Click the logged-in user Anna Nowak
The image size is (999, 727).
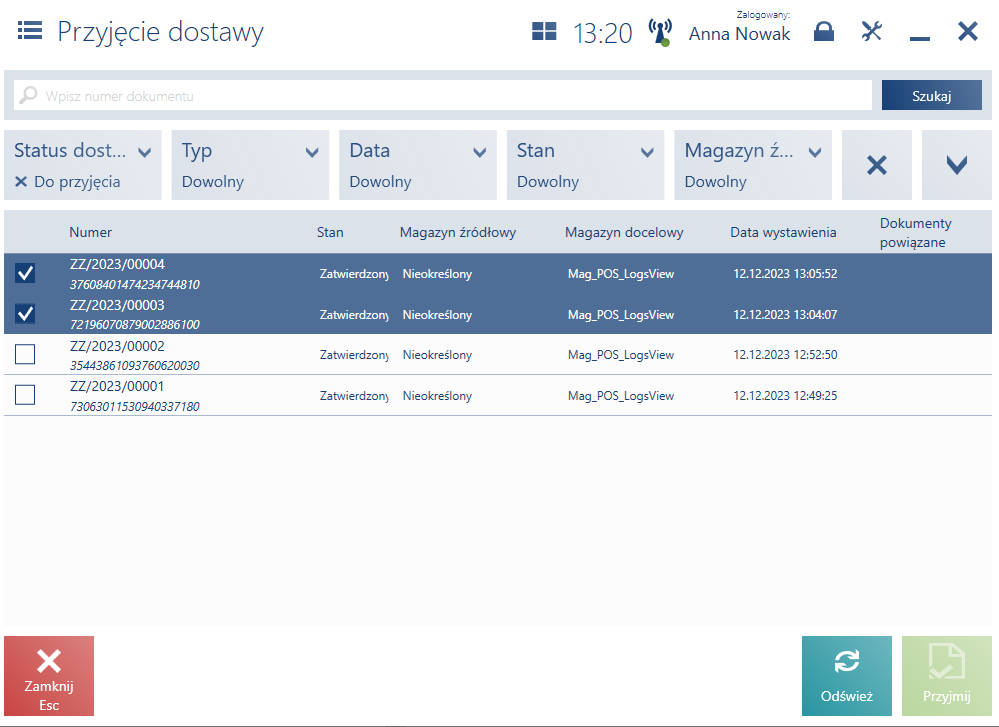coord(739,34)
